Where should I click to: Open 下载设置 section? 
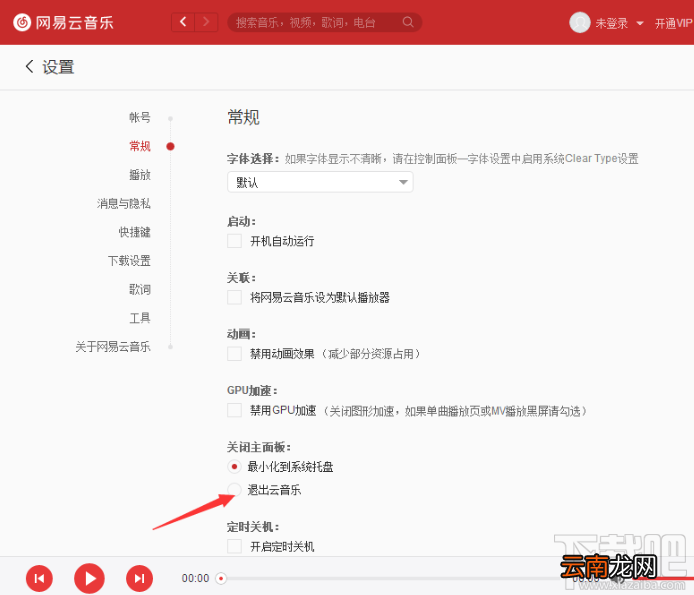tap(129, 261)
